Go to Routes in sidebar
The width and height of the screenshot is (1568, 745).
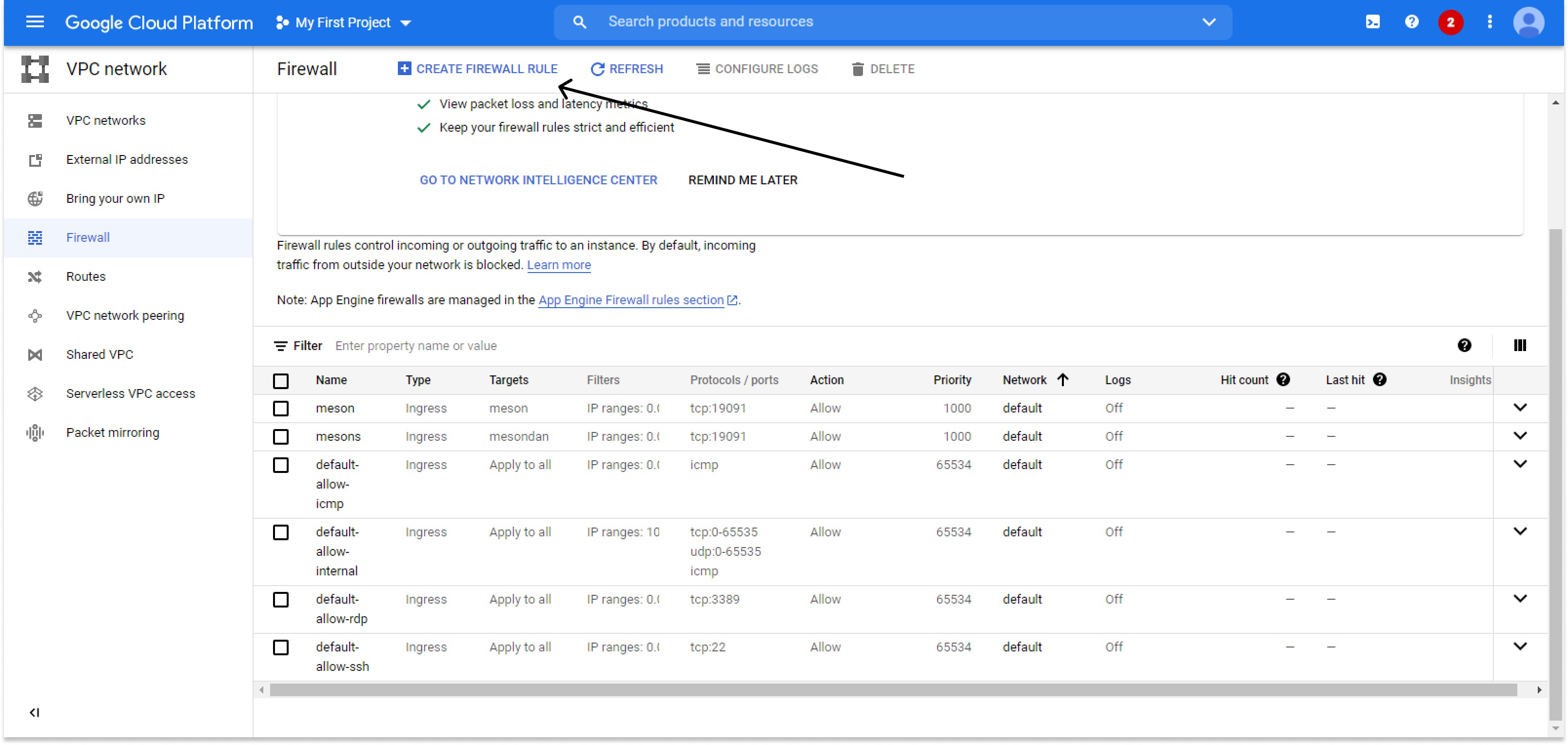pyautogui.click(x=86, y=276)
